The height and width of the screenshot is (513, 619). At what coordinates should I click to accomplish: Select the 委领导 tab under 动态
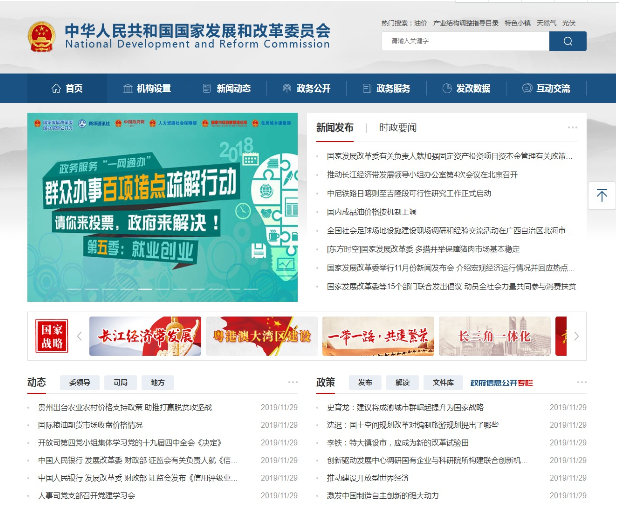click(80, 383)
